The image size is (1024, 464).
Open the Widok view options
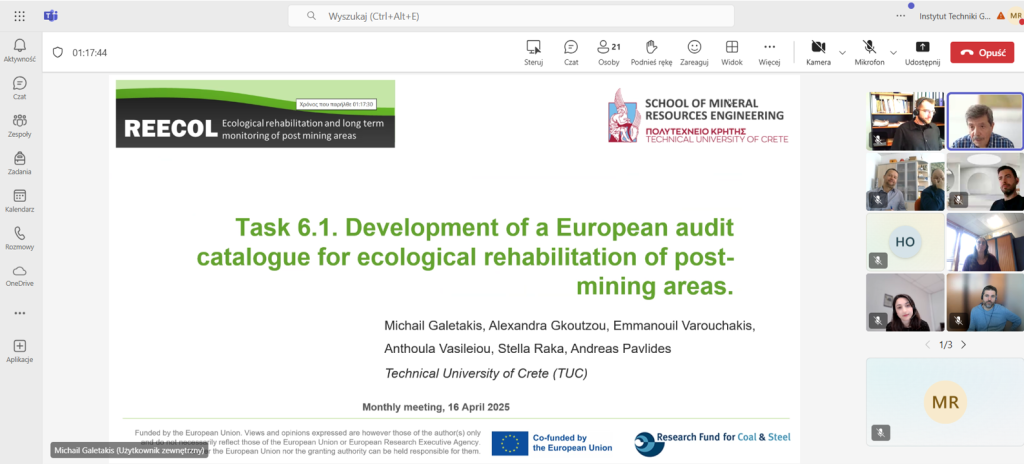click(x=732, y=52)
